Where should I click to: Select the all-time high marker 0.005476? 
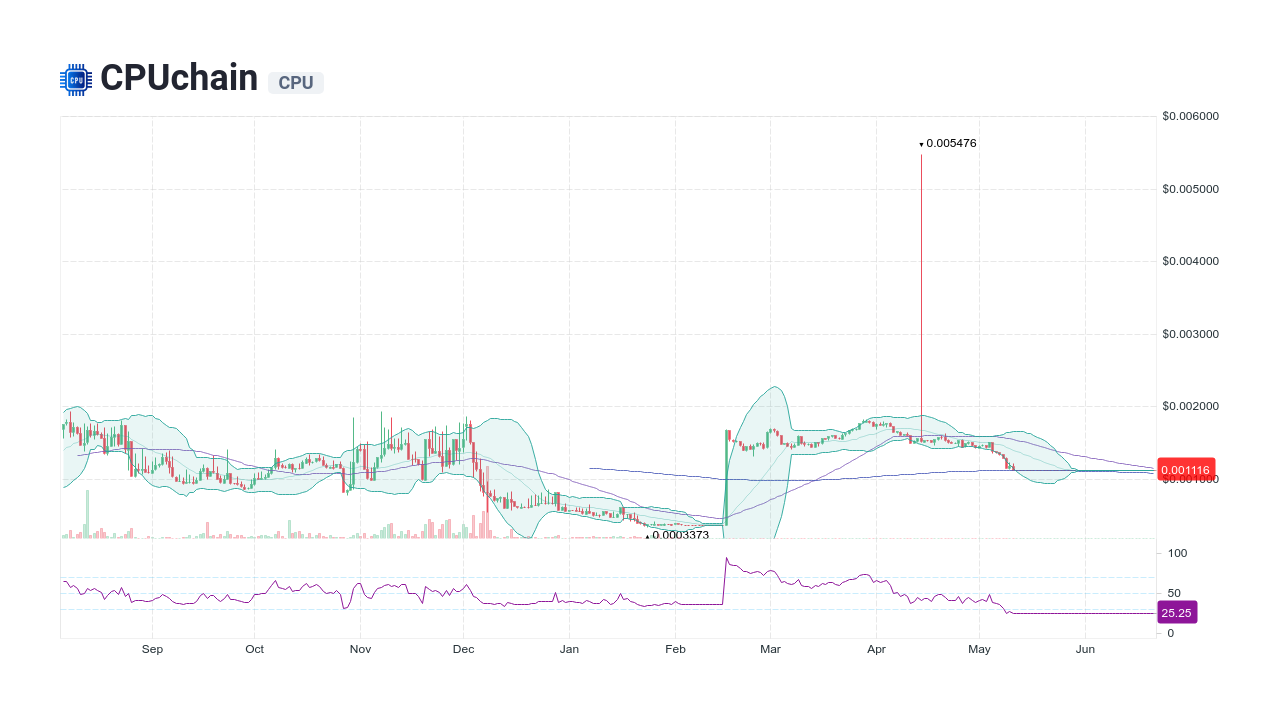(946, 143)
